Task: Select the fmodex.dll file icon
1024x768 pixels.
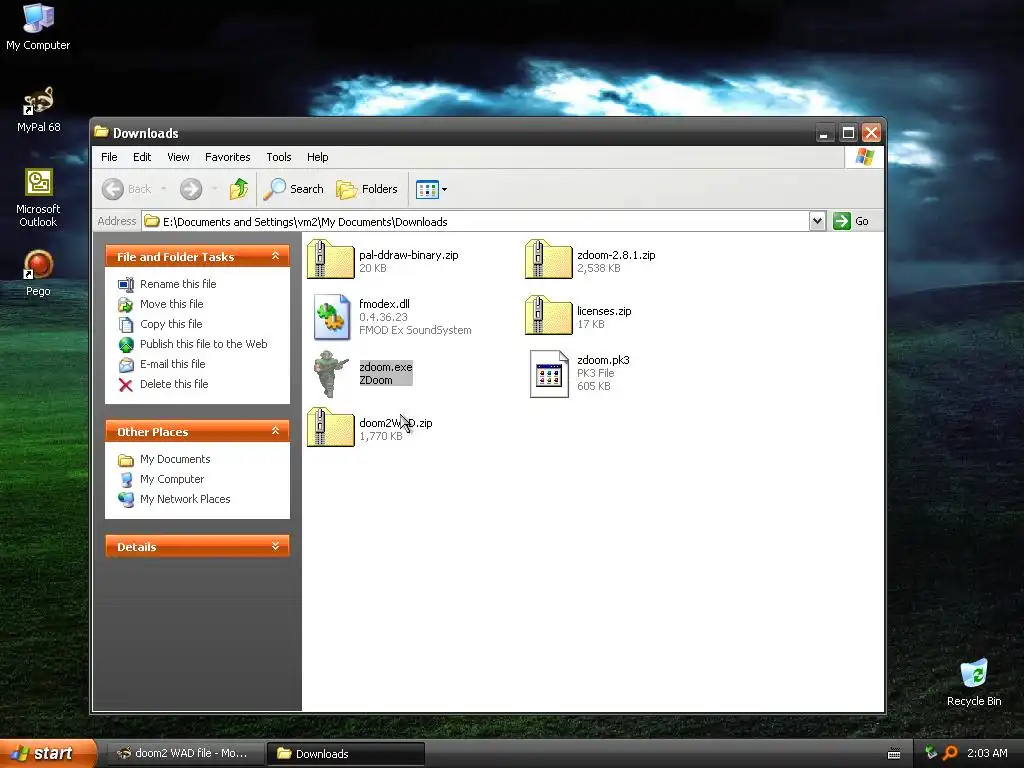Action: coord(331,317)
